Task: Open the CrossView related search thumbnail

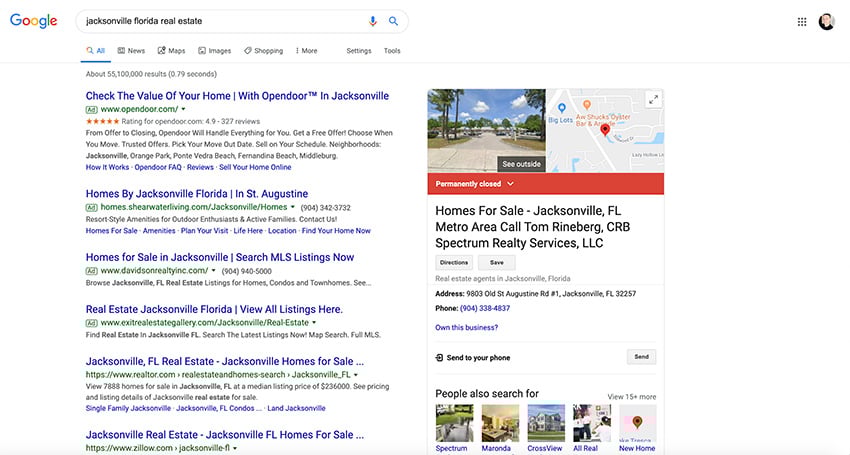Action: point(546,423)
